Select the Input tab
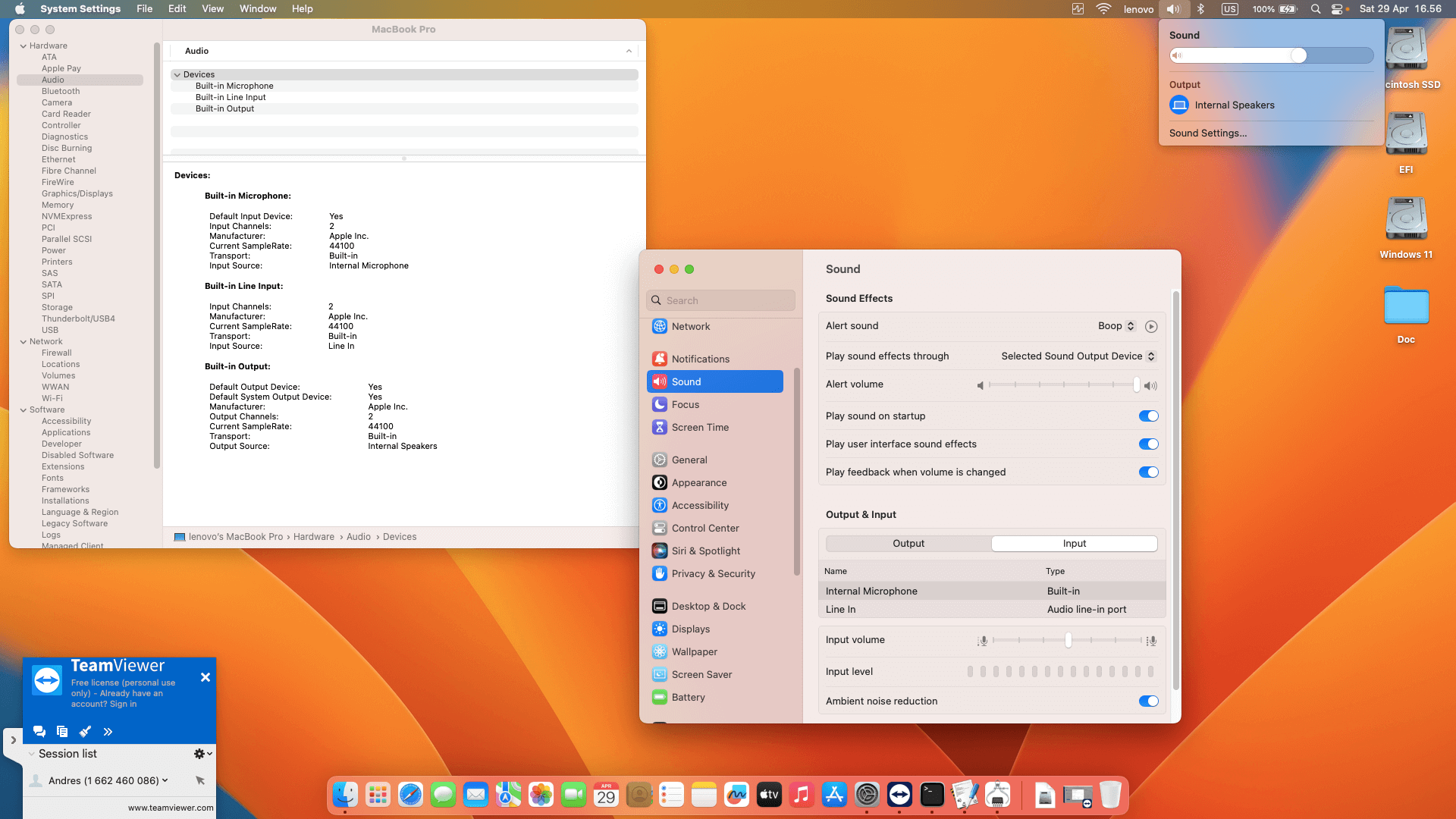Screen dimensions: 1456x819 tap(1075, 544)
